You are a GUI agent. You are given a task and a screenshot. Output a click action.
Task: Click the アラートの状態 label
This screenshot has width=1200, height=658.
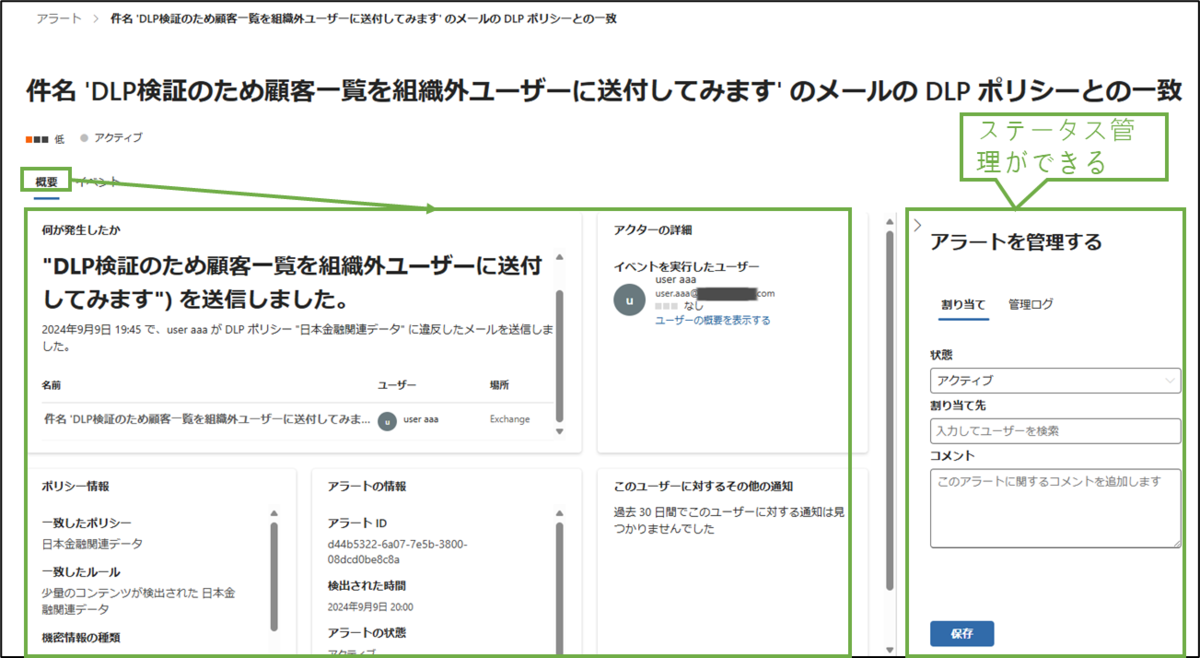[367, 633]
